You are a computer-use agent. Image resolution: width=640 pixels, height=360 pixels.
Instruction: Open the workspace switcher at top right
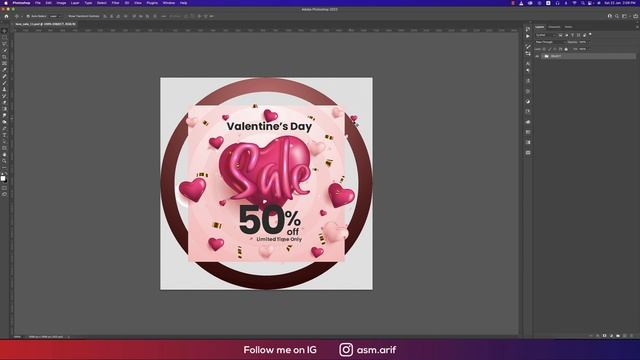[x=624, y=16]
